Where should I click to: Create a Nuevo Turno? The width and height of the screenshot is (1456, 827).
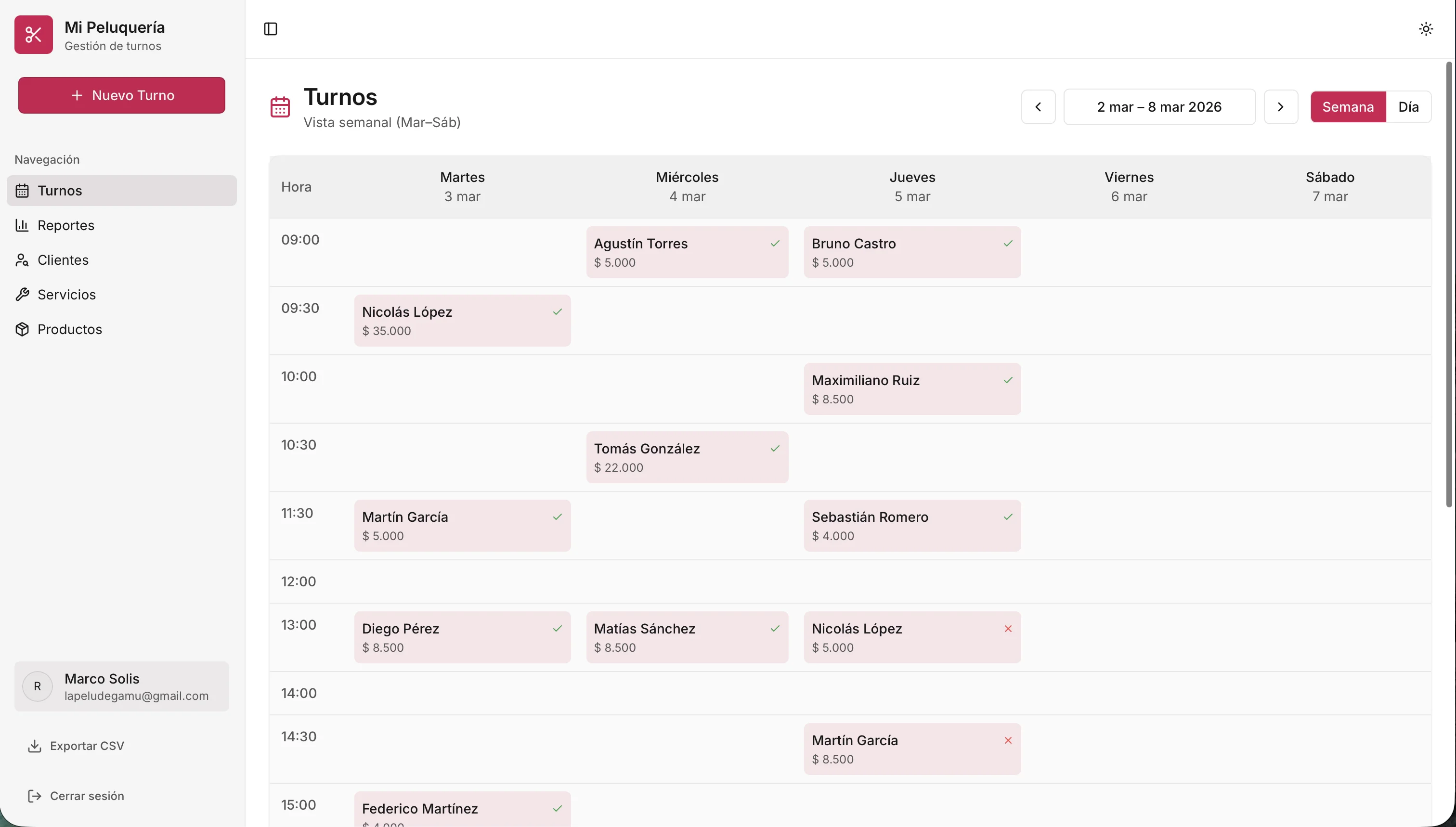(121, 95)
